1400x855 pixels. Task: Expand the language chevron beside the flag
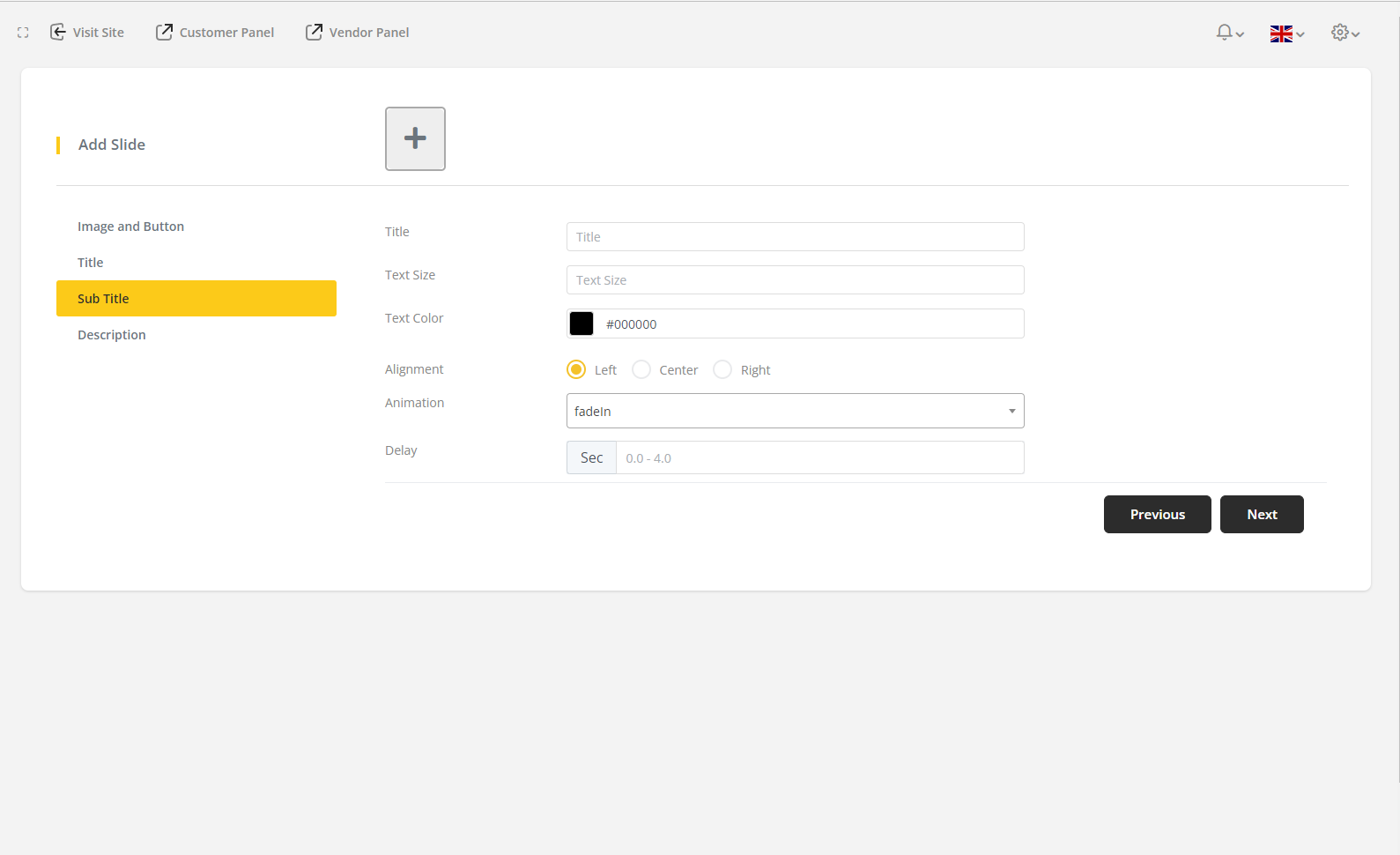1300,34
